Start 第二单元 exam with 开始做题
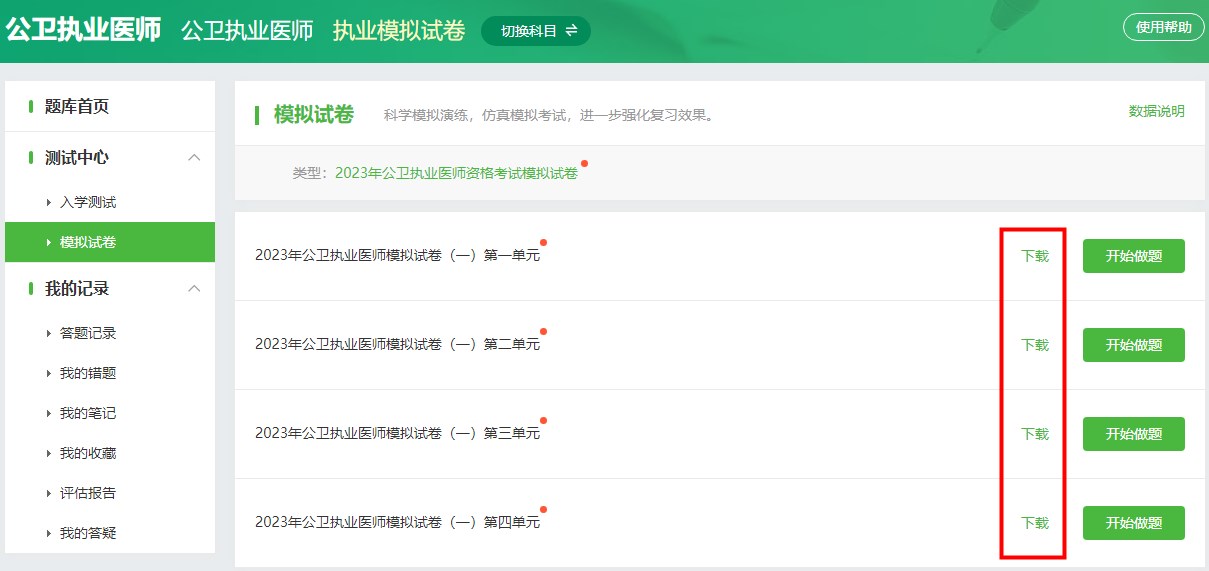This screenshot has height=571, width=1209. coord(1133,345)
